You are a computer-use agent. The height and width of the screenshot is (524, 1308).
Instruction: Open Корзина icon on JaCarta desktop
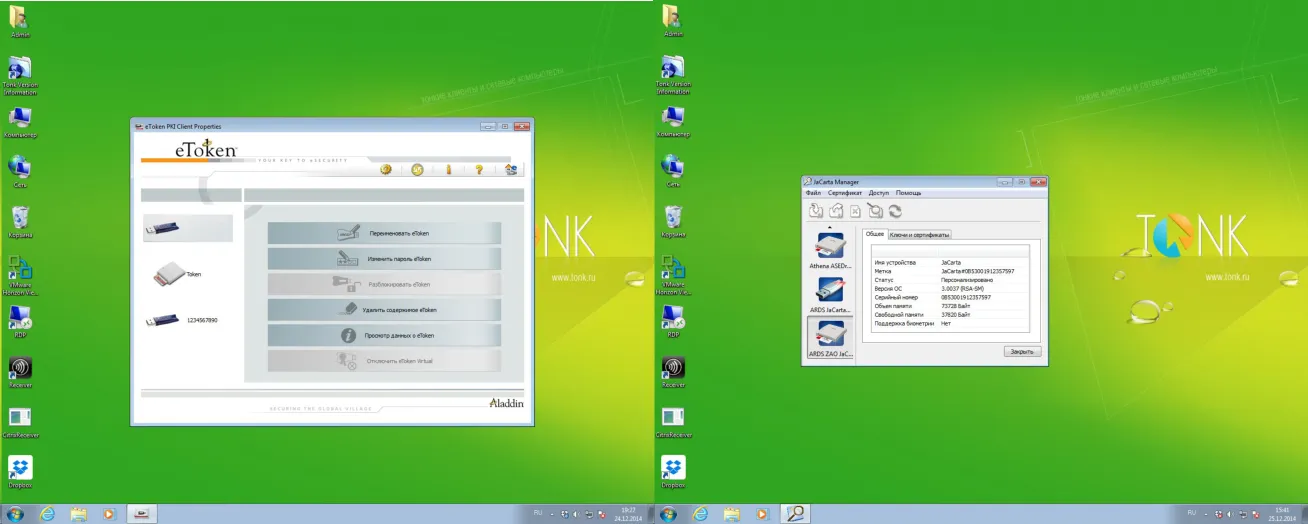pyautogui.click(x=673, y=221)
